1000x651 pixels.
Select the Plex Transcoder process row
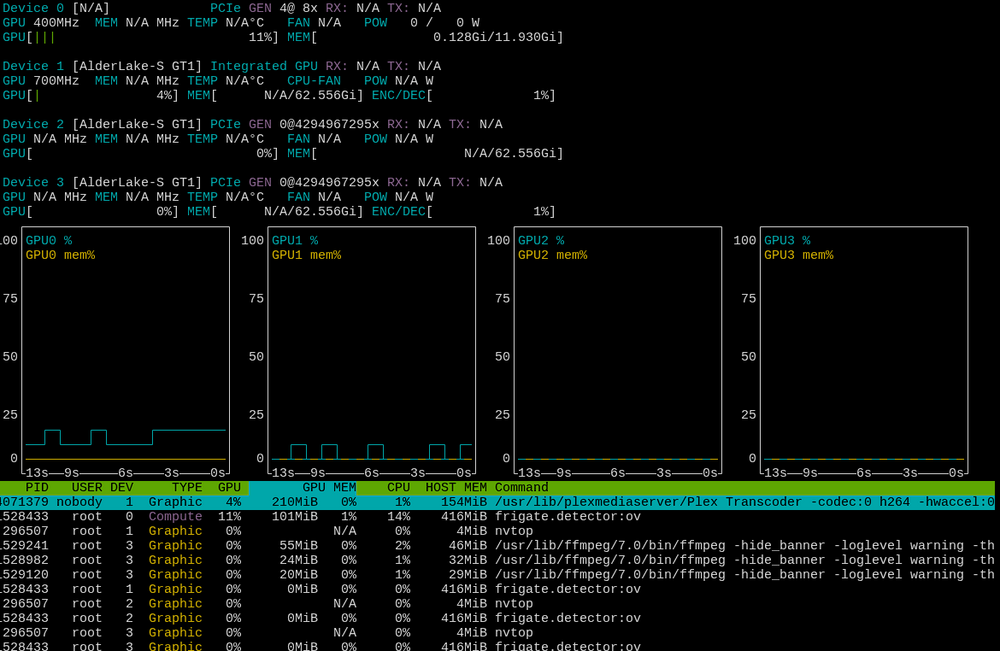coord(497,502)
